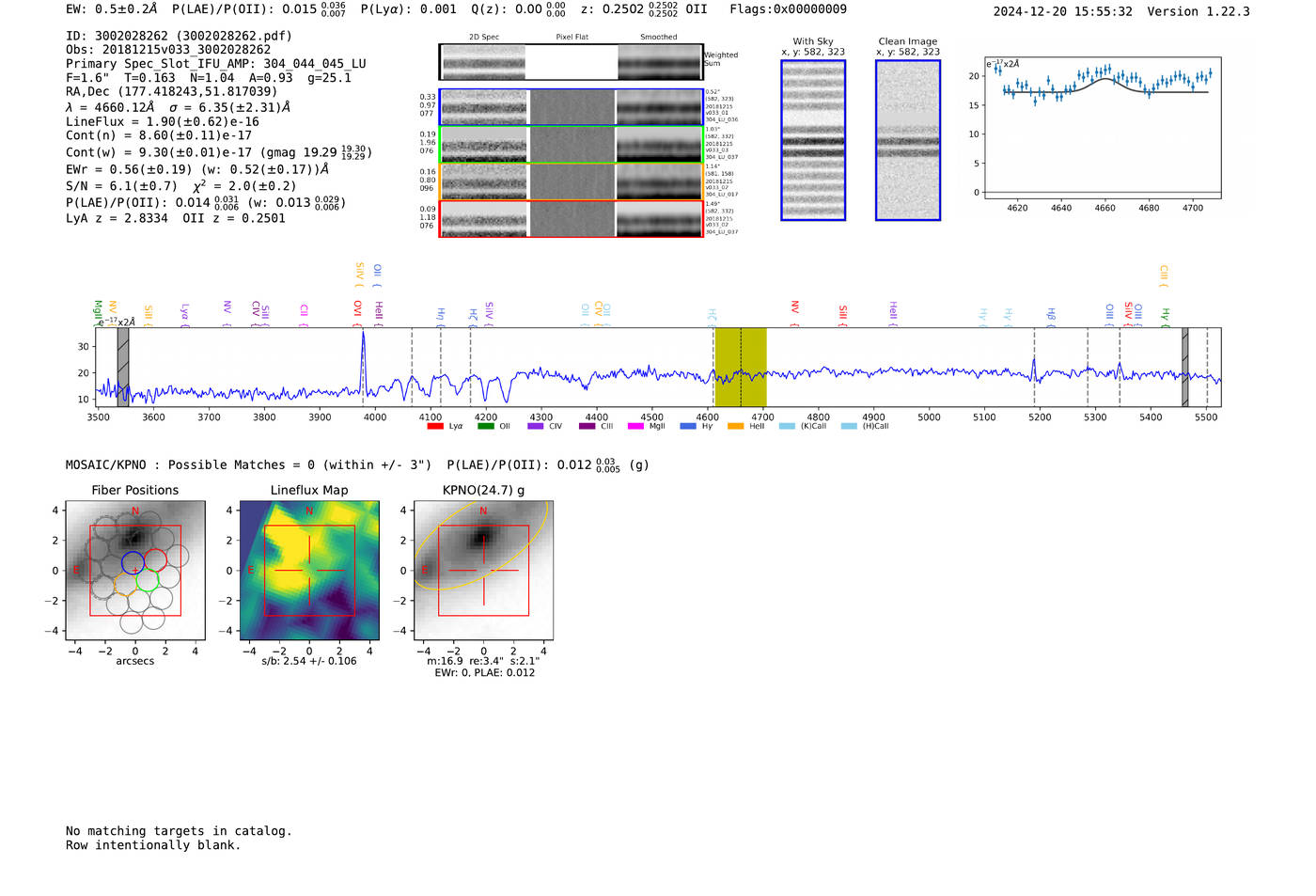Open the KPNO(24.7) g image
The width and height of the screenshot is (1316, 896).
483,571
